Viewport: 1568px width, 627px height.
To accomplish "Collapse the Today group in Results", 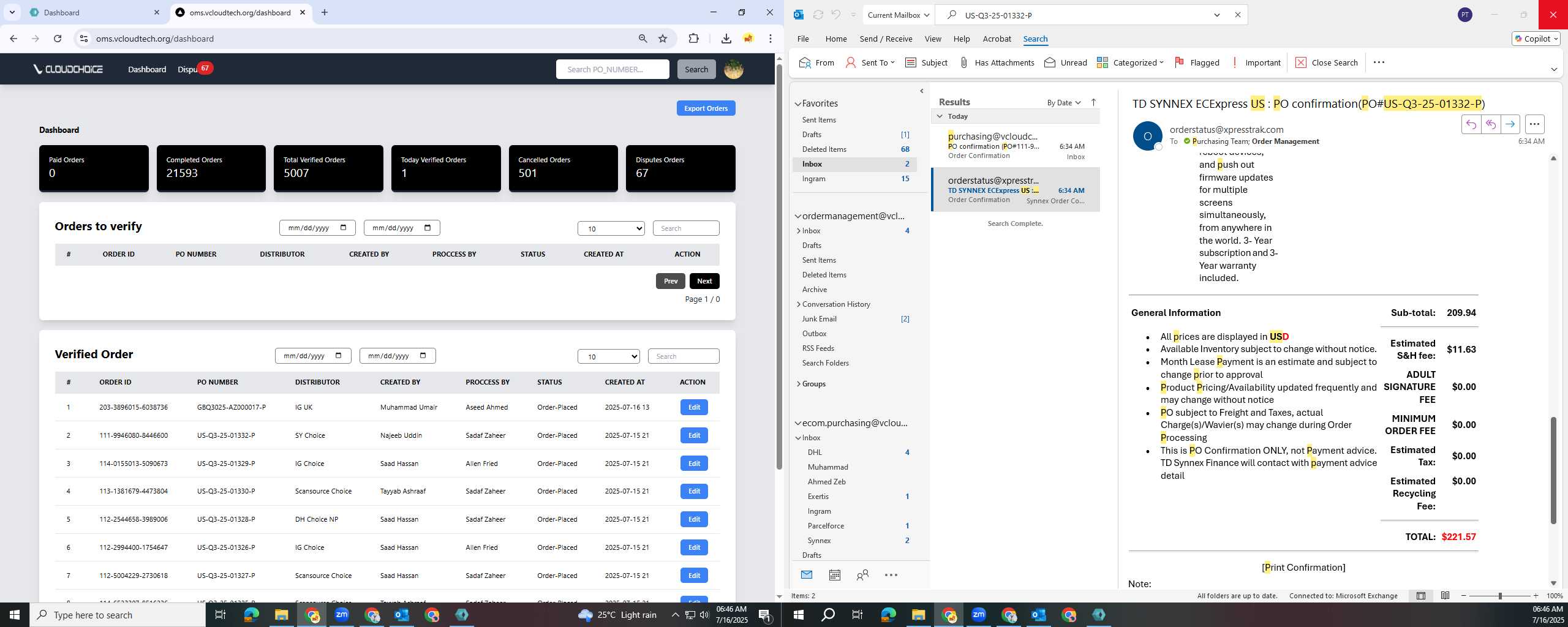I will pos(940,116).
